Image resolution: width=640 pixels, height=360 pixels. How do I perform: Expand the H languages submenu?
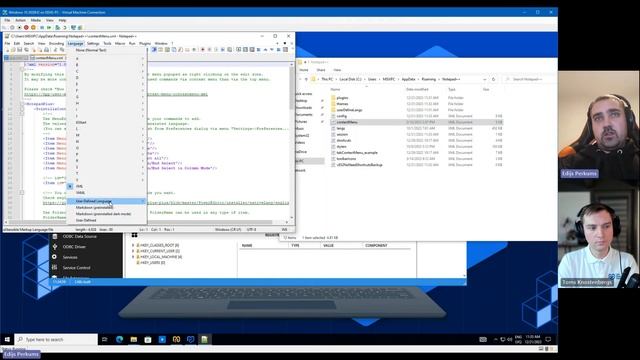(x=106, y=103)
